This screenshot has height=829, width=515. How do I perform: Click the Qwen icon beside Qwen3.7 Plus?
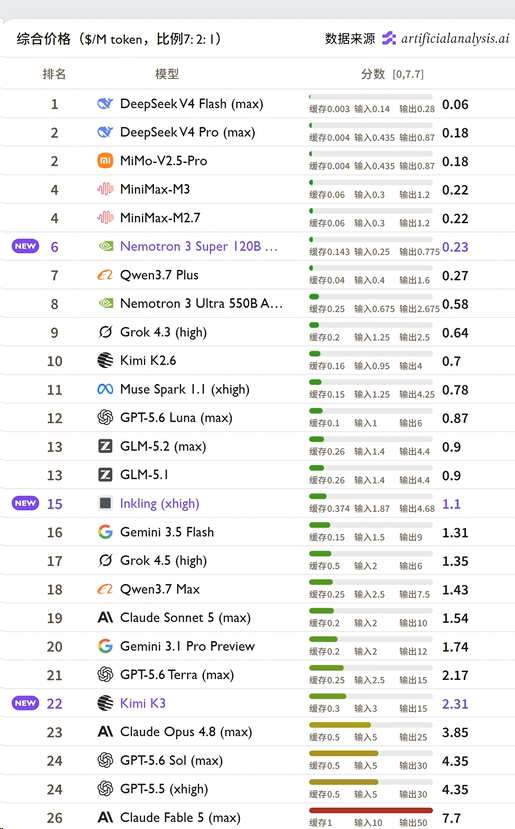[x=105, y=275]
